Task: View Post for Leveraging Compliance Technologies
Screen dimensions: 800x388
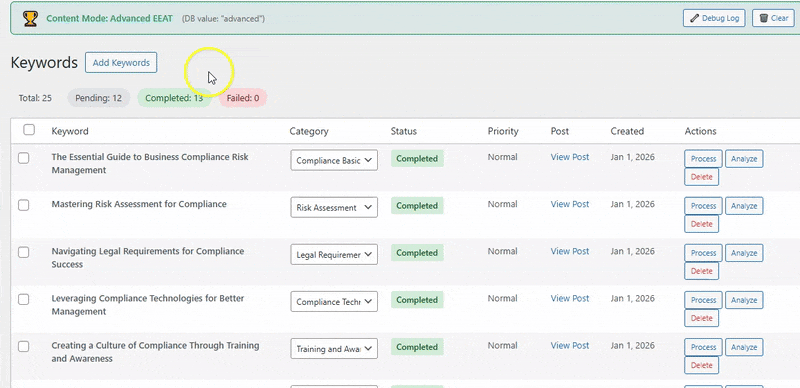Action: pyautogui.click(x=570, y=298)
